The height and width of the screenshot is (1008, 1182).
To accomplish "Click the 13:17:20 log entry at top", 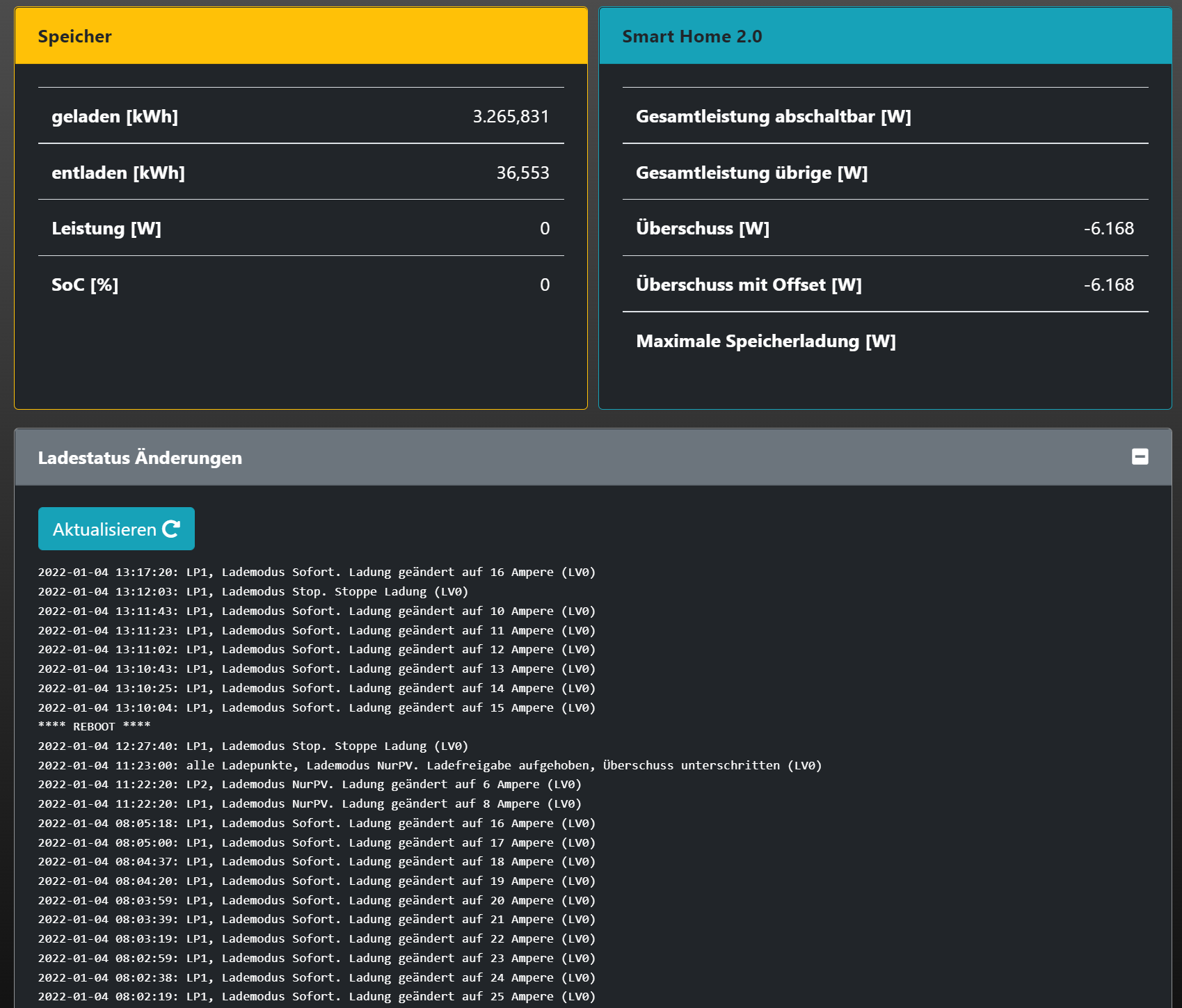I will click(317, 572).
